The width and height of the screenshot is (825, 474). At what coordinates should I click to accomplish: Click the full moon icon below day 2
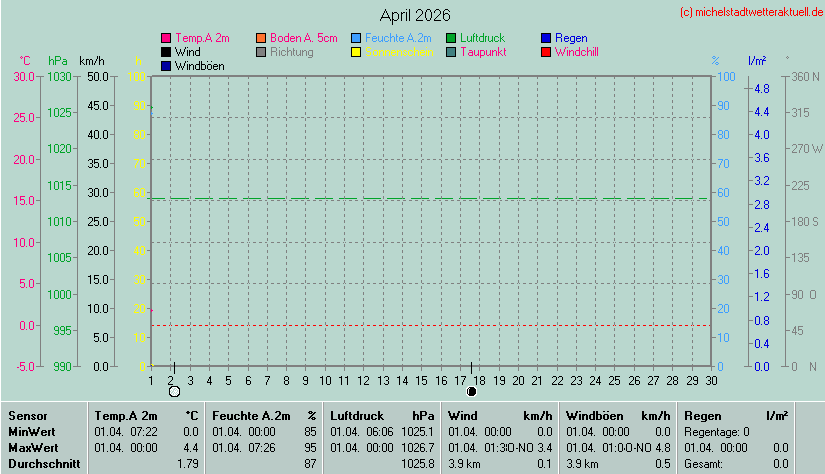click(174, 391)
